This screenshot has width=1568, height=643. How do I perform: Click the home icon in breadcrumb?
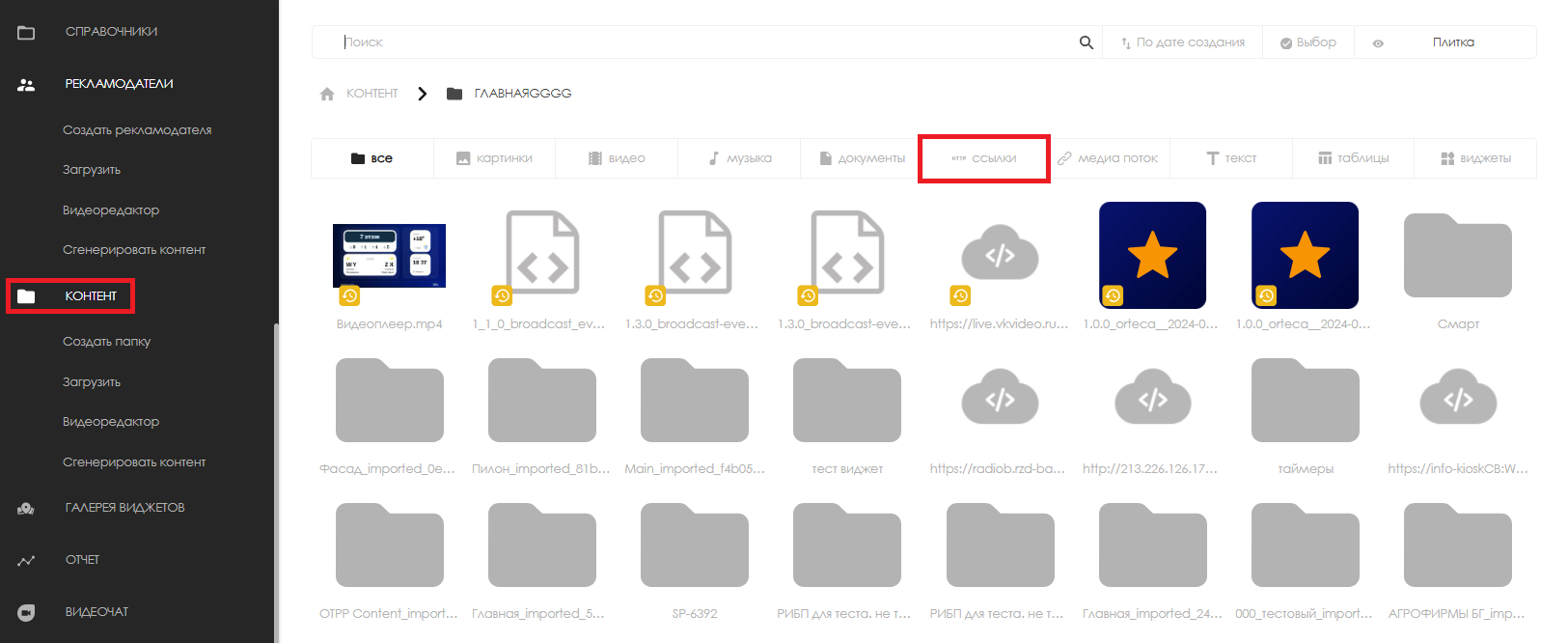327,94
